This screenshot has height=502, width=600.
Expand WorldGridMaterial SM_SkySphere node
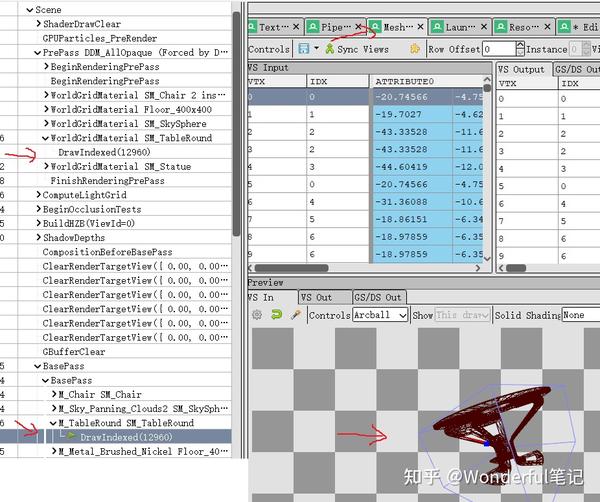coord(46,123)
